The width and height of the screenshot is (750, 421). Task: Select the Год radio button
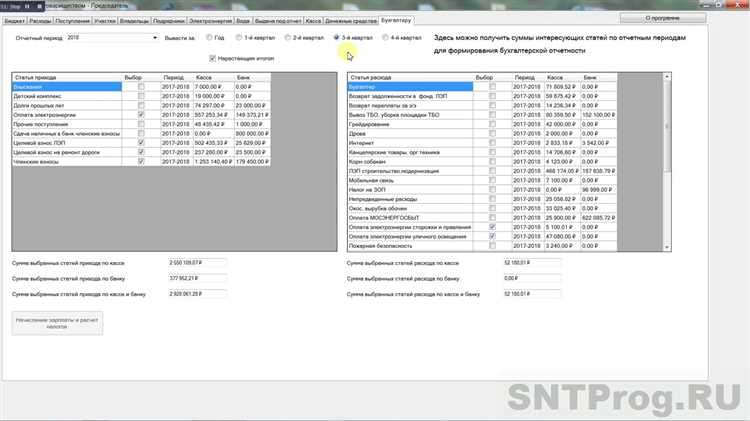[x=209, y=38]
